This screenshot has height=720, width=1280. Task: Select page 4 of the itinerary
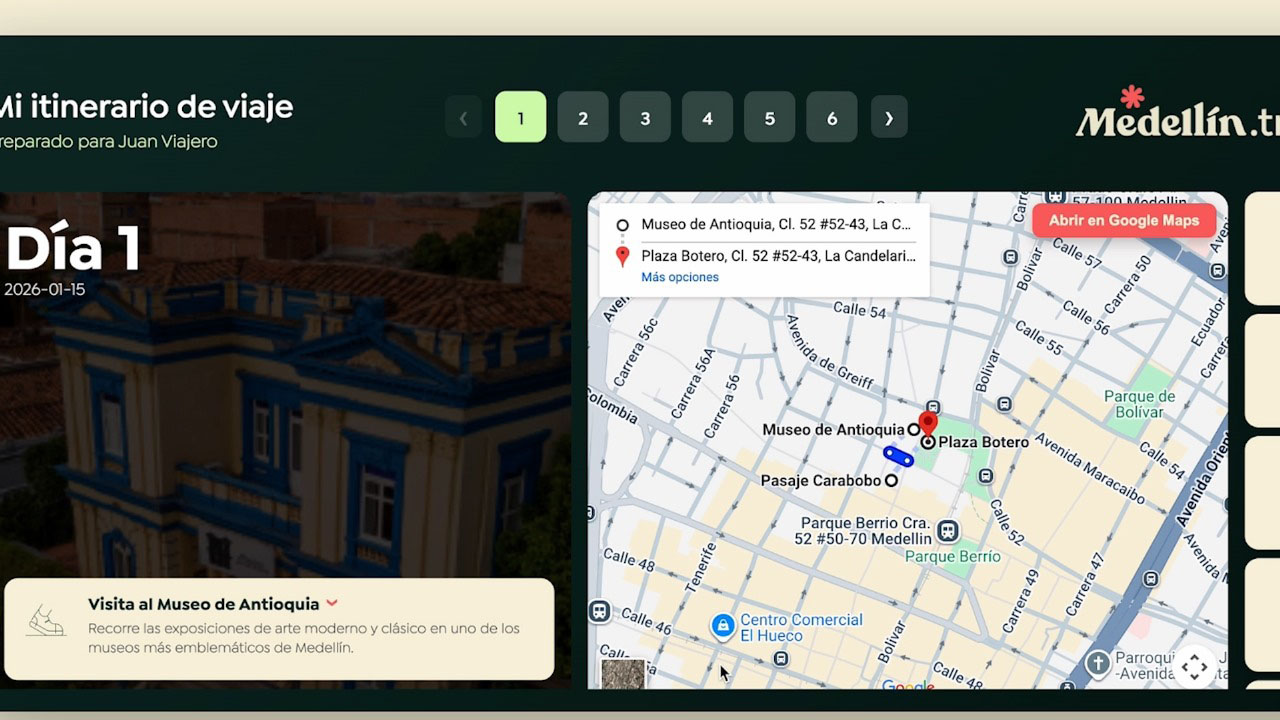pos(707,117)
